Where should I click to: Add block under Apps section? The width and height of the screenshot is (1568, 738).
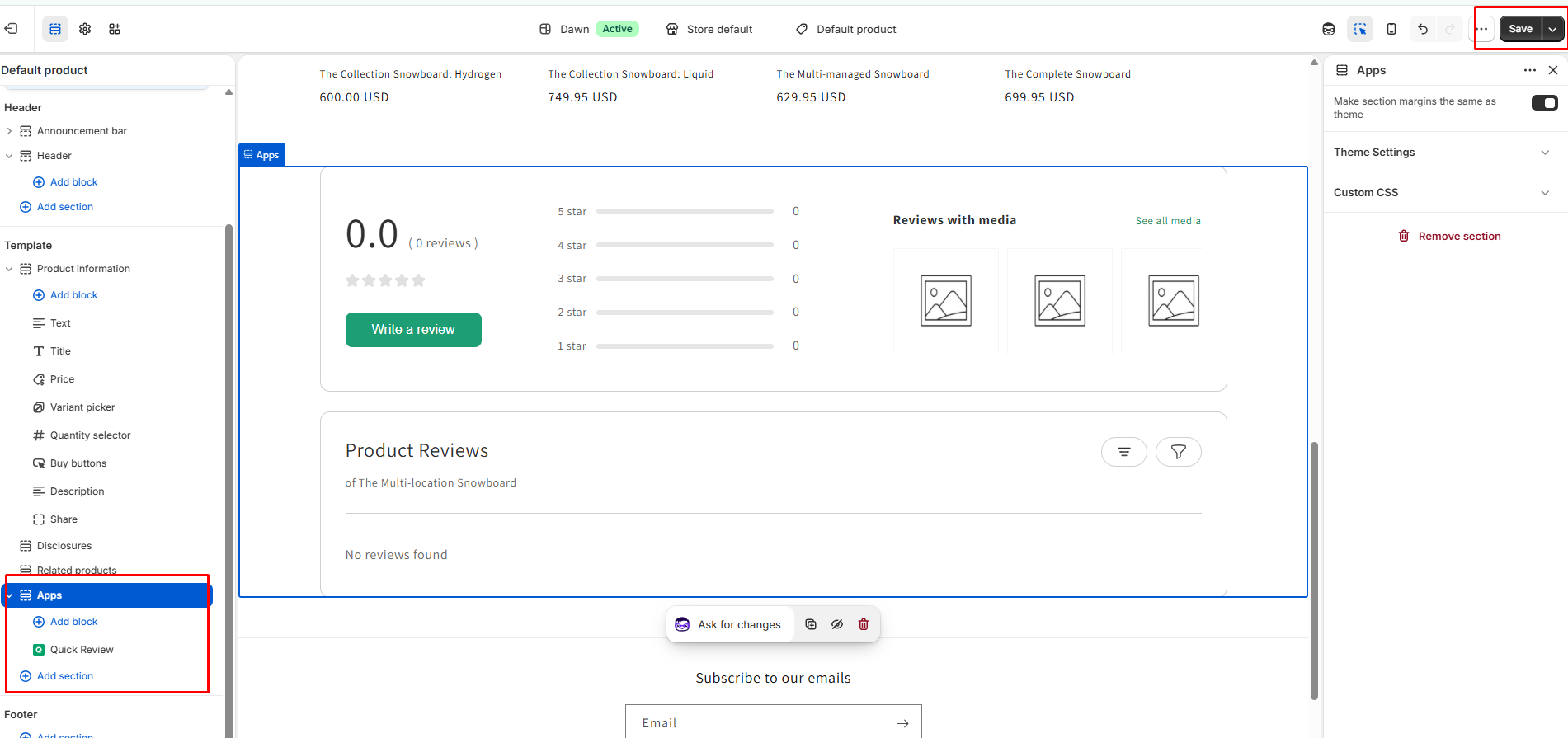(x=65, y=622)
